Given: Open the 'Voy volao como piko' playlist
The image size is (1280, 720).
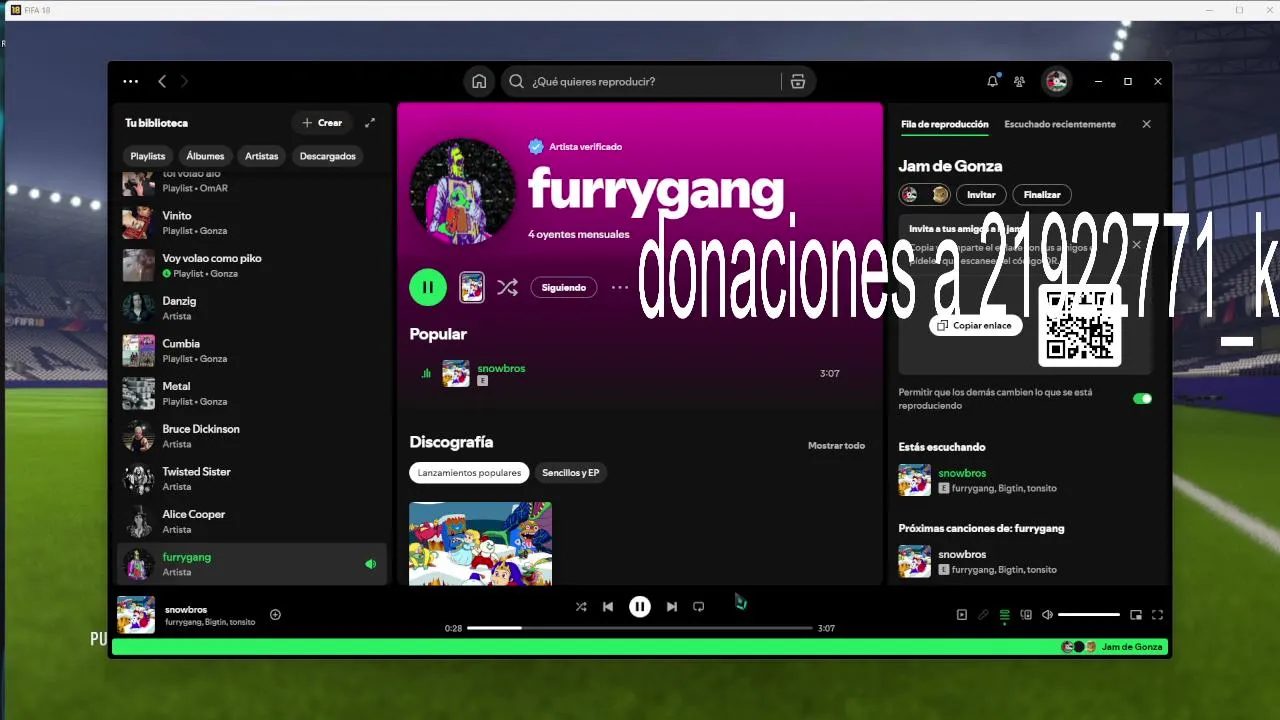Looking at the screenshot, I should point(252,265).
